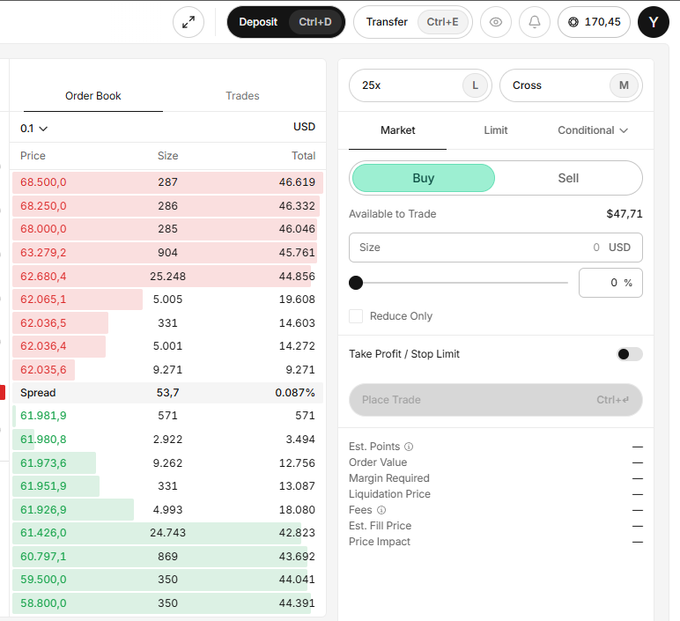
Task: Click the total 46.619 cell
Action: [x=297, y=182]
